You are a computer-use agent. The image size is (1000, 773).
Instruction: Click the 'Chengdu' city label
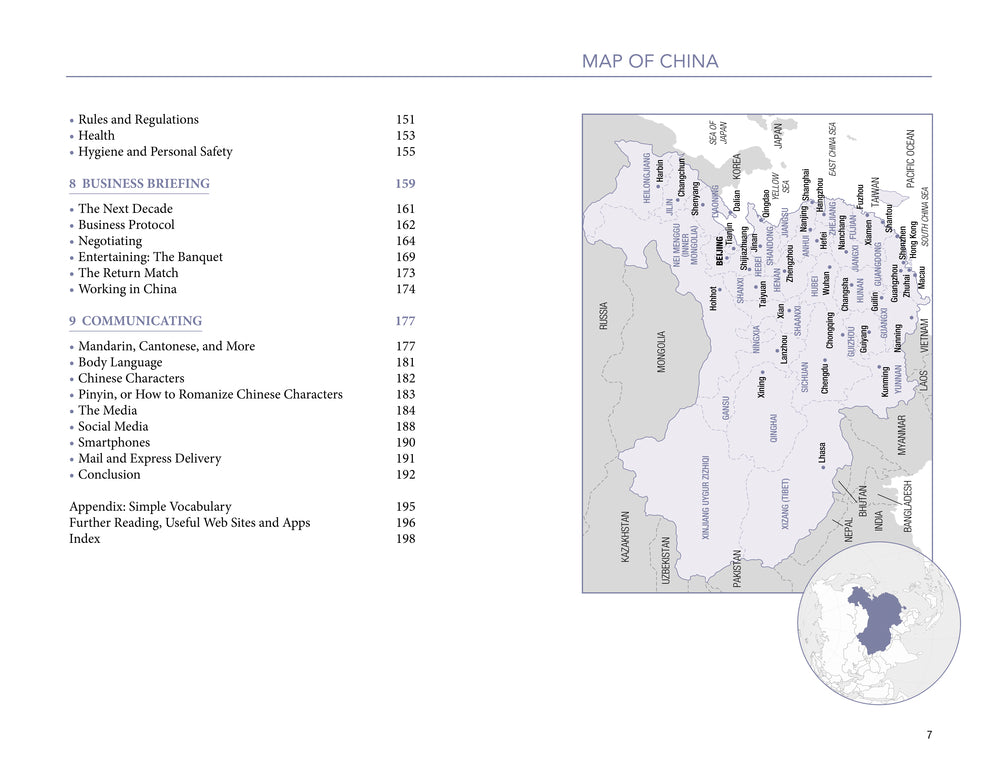[x=825, y=378]
